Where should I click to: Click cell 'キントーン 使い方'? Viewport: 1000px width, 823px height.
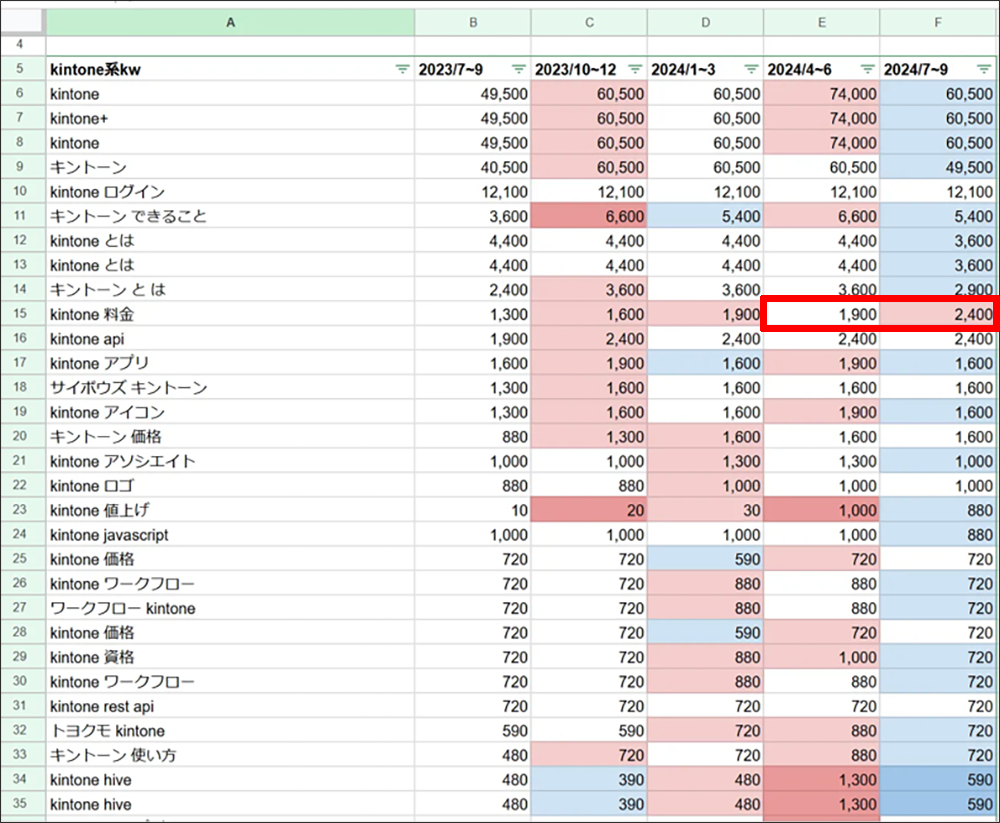click(x=230, y=755)
